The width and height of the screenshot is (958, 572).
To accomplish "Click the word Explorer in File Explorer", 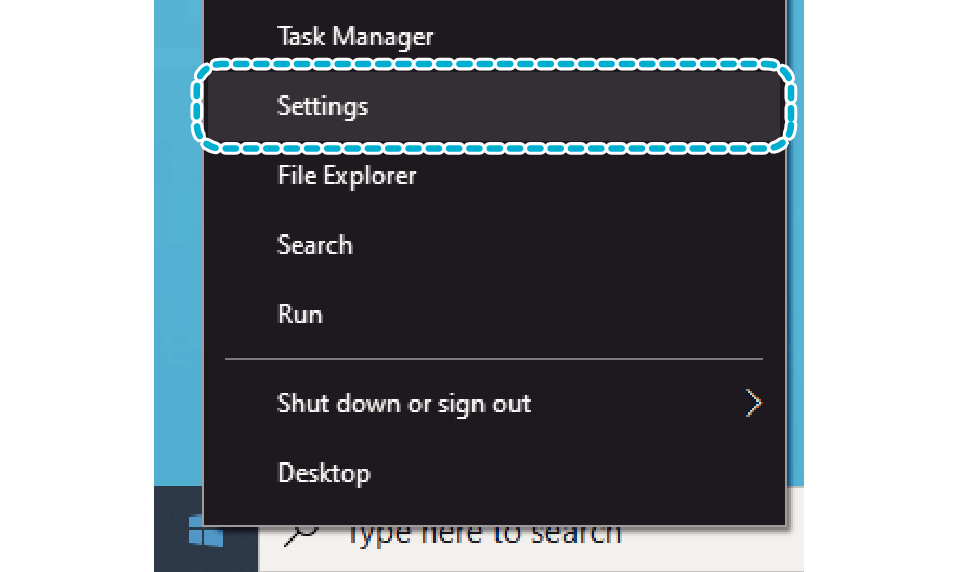I will pos(370,176).
